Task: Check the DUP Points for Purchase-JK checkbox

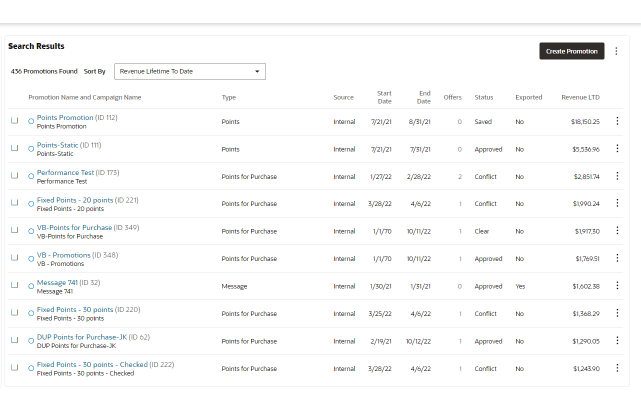Action: coord(15,340)
